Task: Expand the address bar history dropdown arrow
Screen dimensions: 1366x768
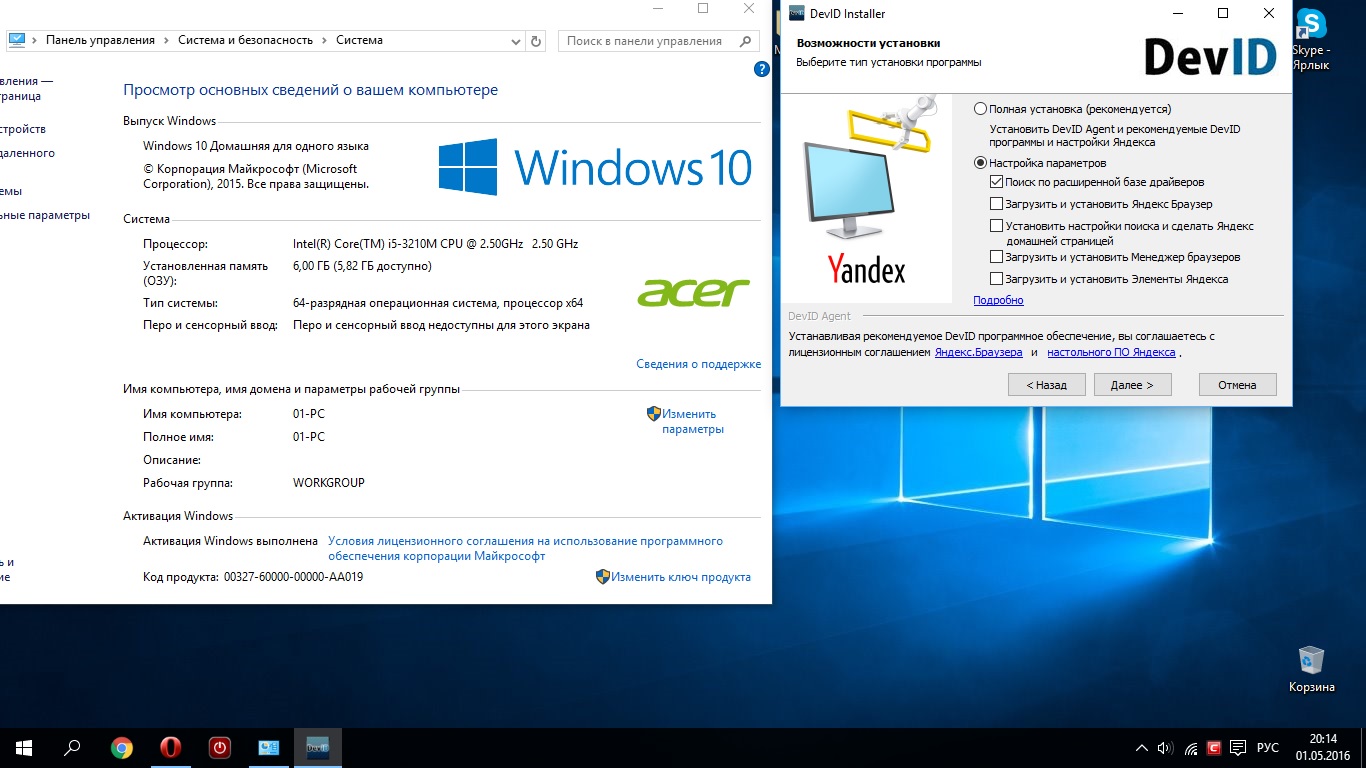Action: pyautogui.click(x=515, y=41)
